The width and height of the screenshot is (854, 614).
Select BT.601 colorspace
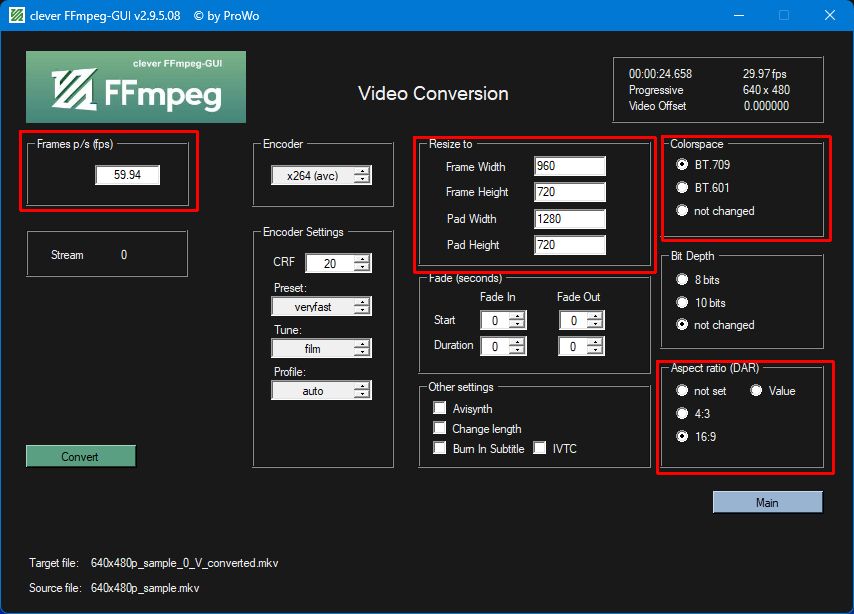tap(682, 187)
